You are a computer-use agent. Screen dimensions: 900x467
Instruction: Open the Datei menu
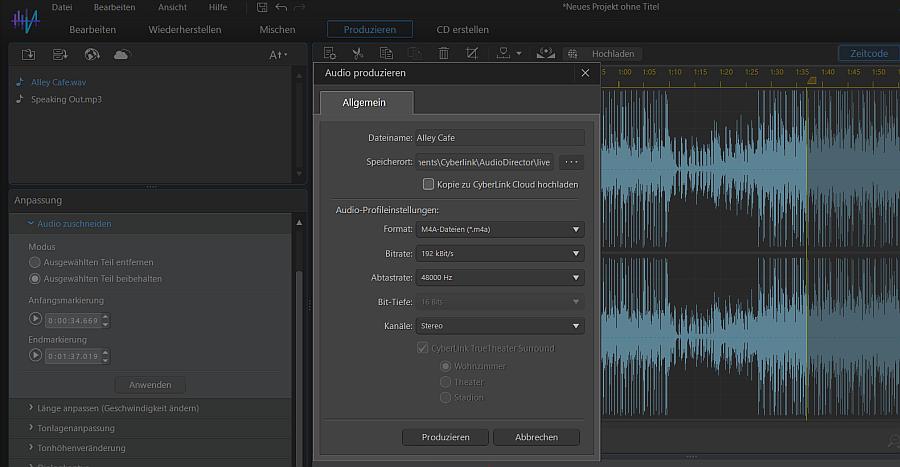62,7
